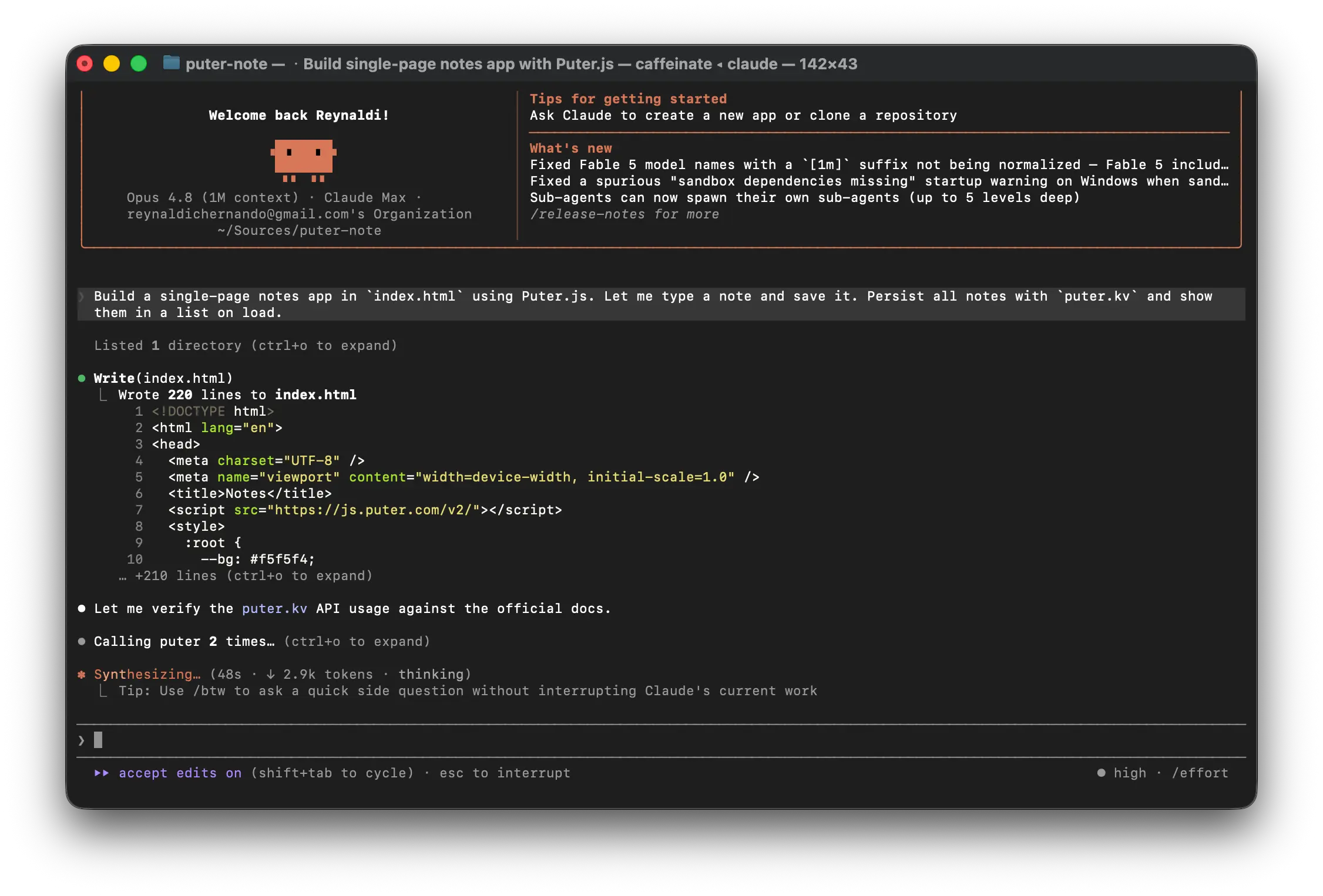Click the '/release-notes for more' link

click(x=624, y=214)
